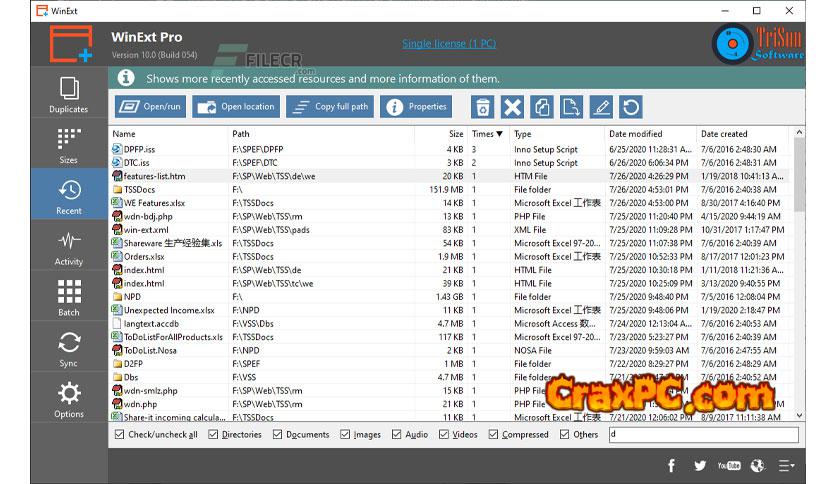Uncheck the Directories filter checkbox
The width and height of the screenshot is (836, 484).
tap(214, 435)
